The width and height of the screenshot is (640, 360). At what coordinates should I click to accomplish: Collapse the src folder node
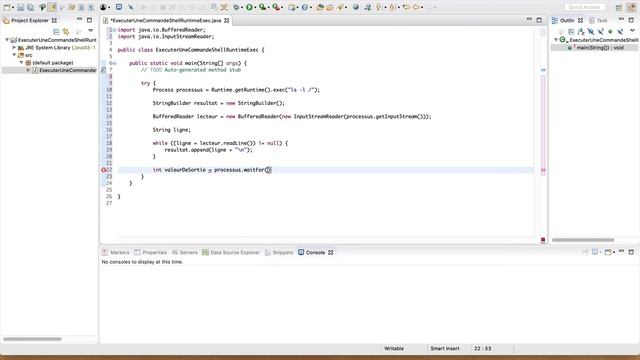14,55
